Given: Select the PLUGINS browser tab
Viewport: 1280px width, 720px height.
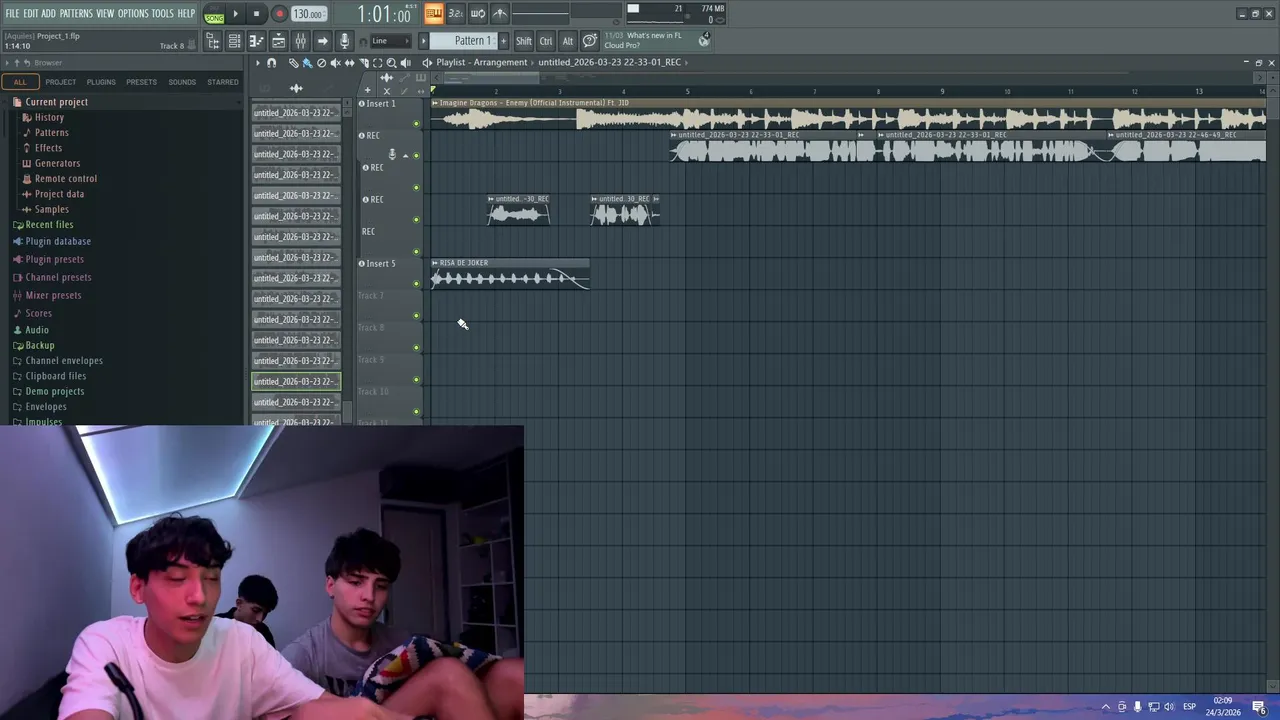Looking at the screenshot, I should pos(101,82).
